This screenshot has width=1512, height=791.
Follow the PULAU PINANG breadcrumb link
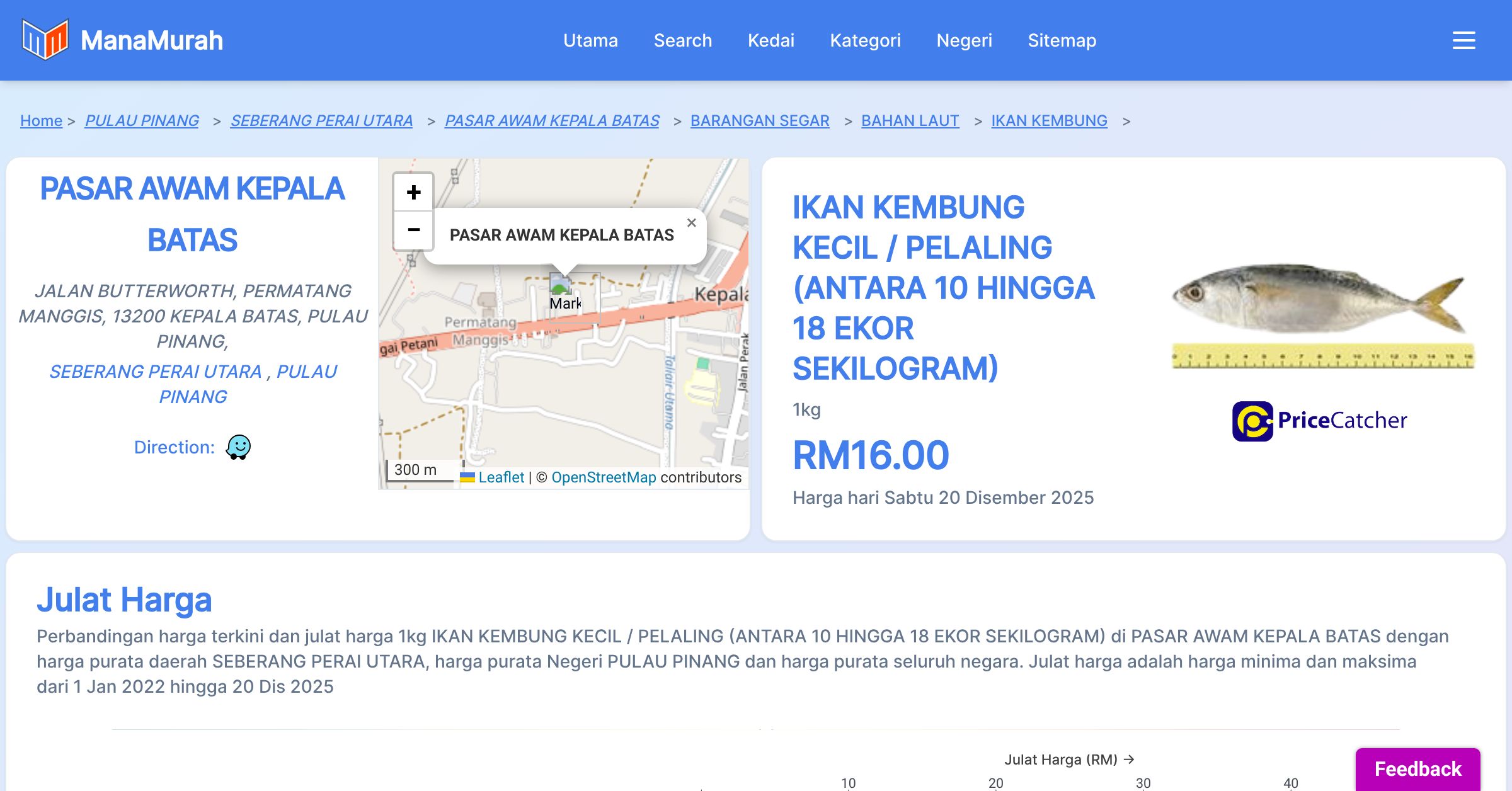point(142,120)
